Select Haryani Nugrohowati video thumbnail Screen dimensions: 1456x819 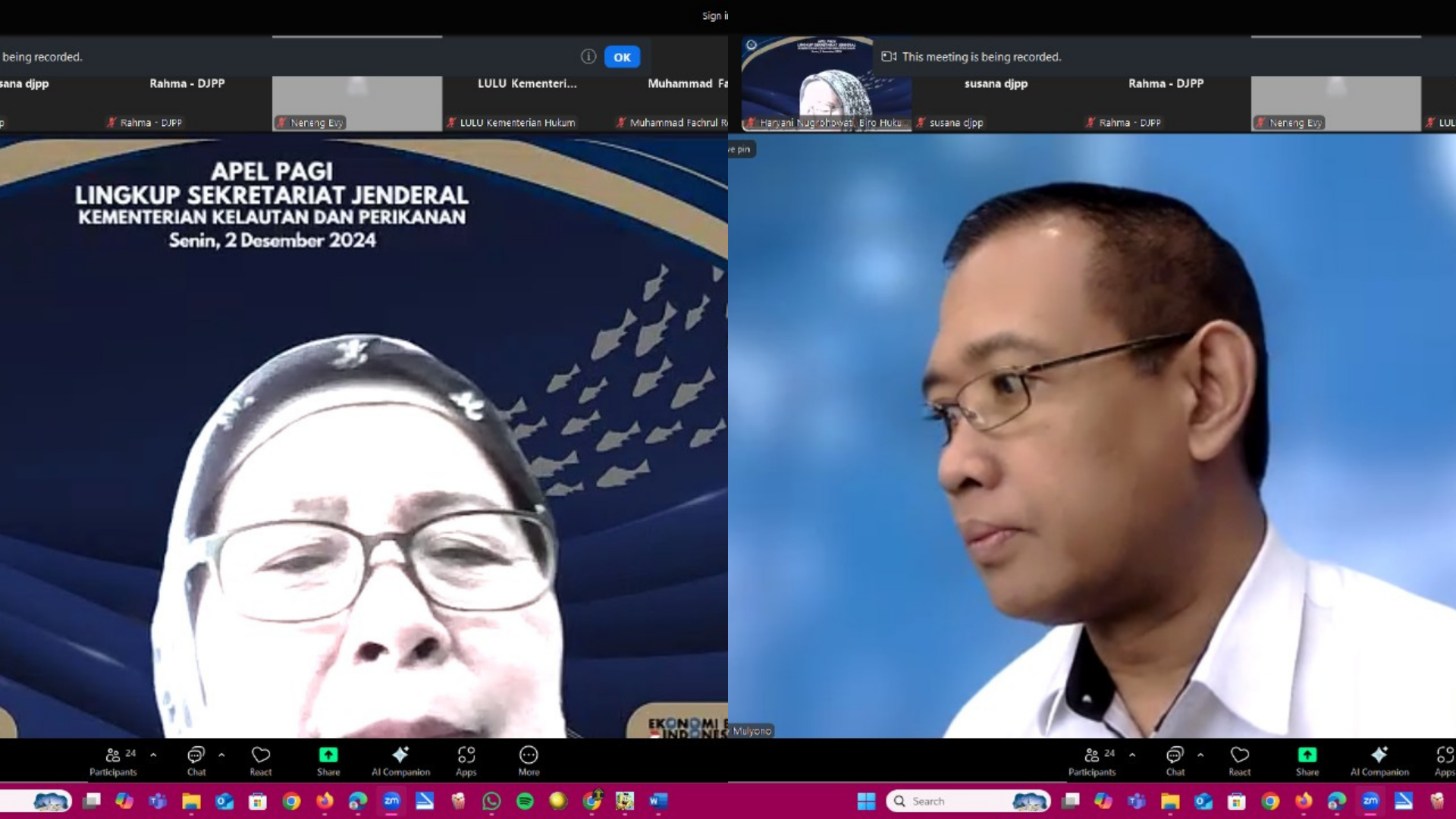point(827,84)
